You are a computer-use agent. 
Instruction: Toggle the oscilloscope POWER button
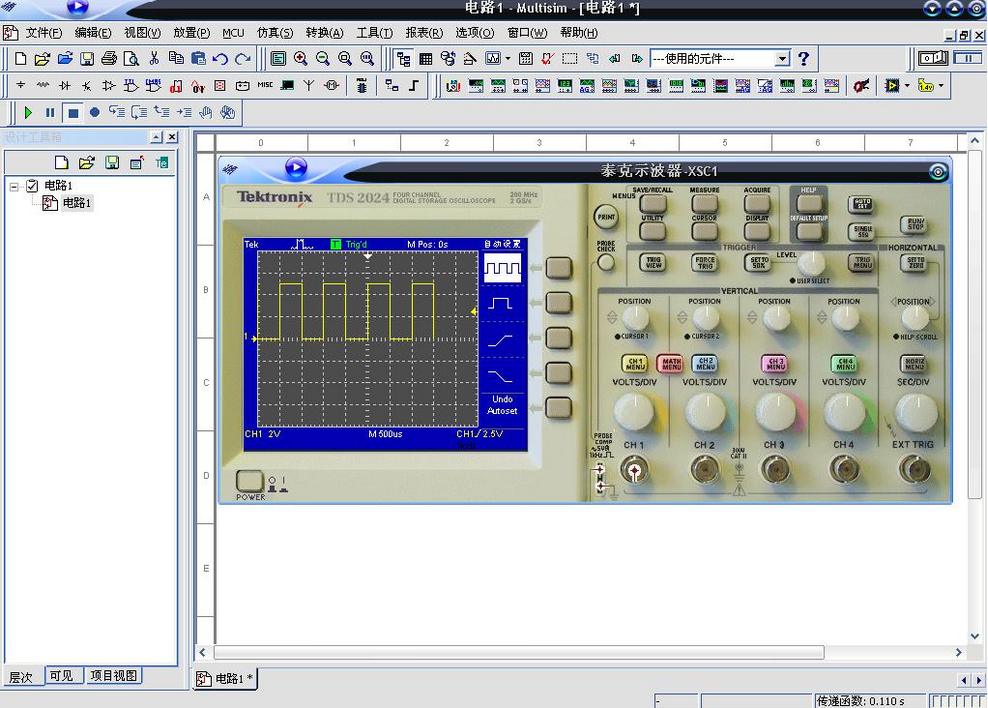[x=249, y=481]
